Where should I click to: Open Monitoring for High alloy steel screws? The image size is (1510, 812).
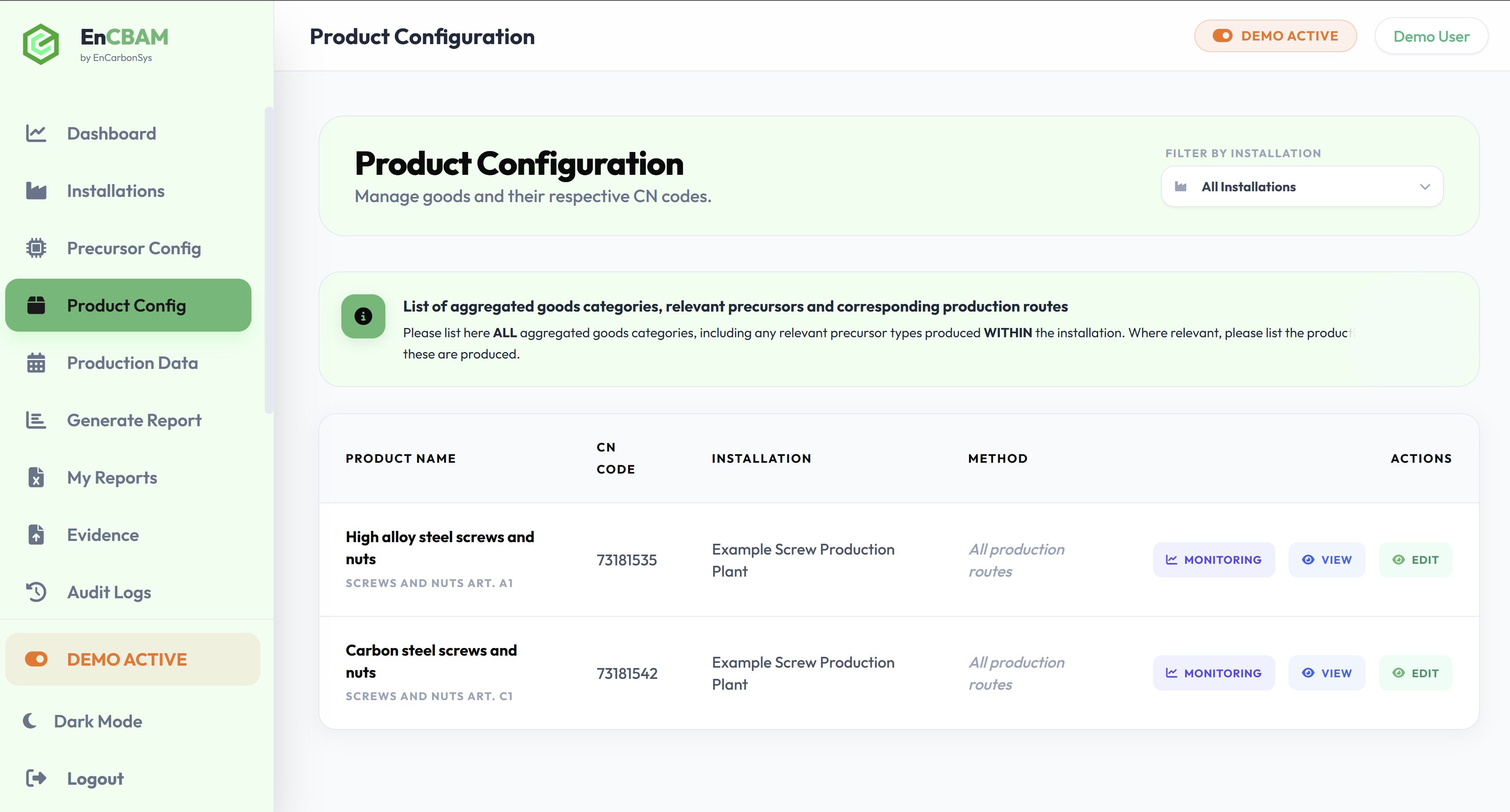(x=1214, y=559)
